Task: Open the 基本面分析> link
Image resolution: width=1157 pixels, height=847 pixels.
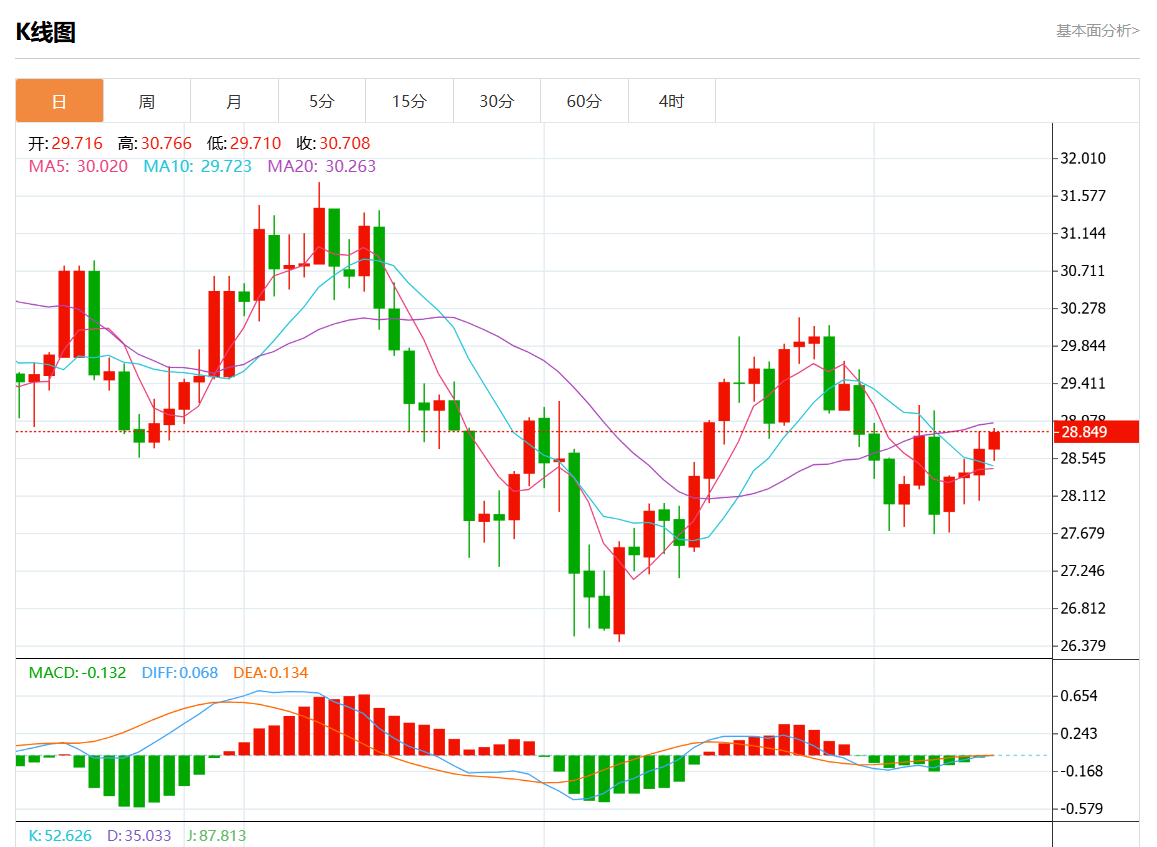Action: point(1097,30)
